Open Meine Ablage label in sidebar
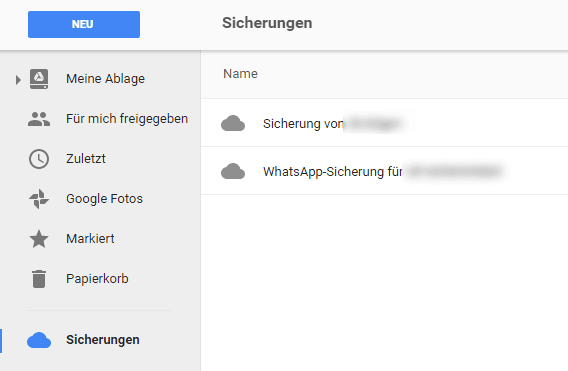The image size is (568, 371). click(x=105, y=79)
